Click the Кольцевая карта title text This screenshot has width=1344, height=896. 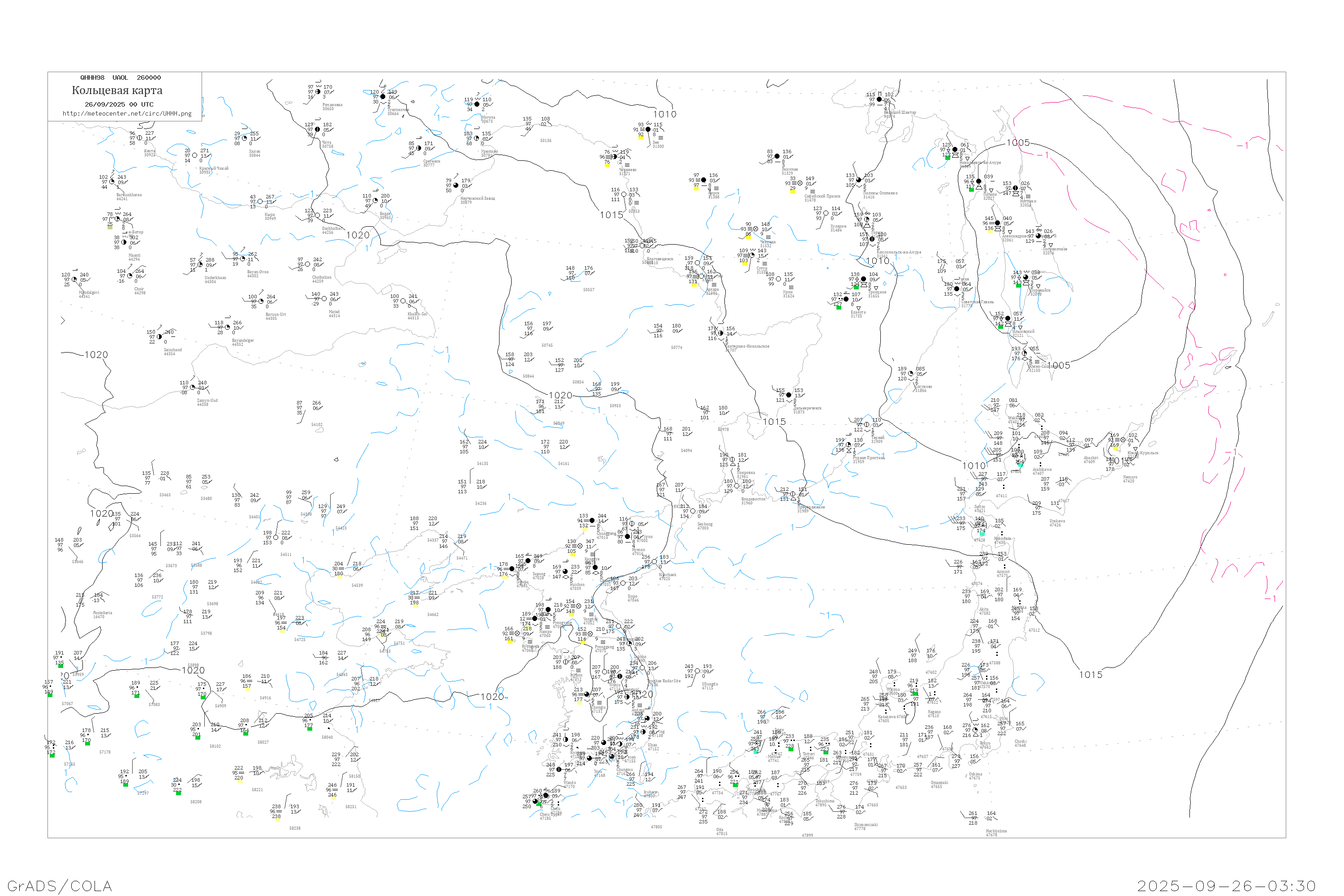coord(117,90)
